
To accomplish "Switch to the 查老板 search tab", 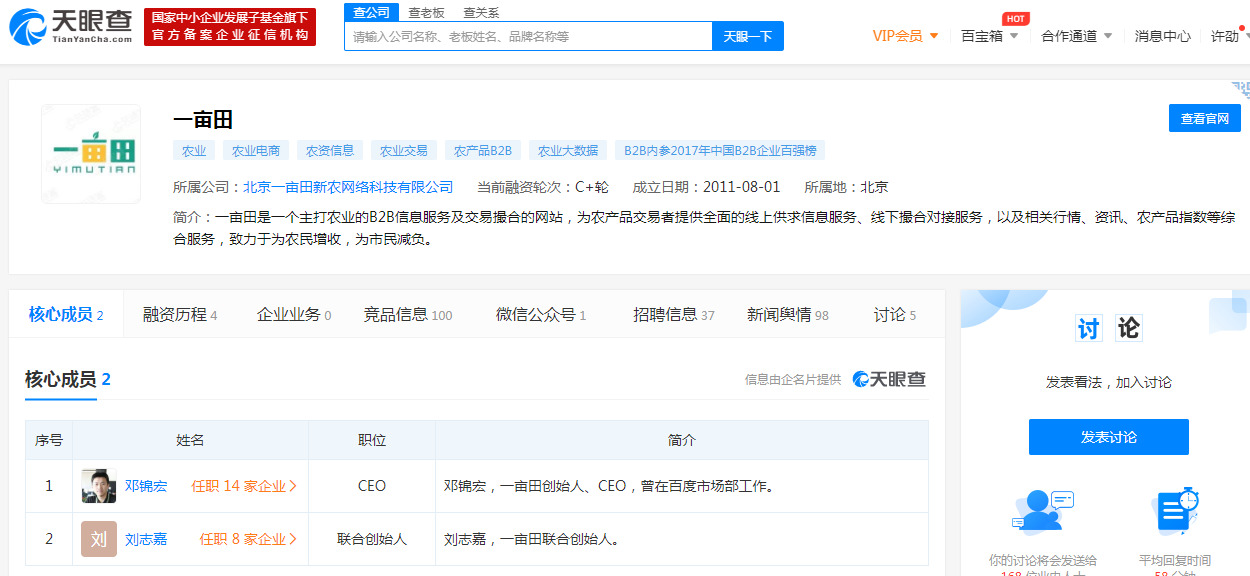I will tap(427, 13).
